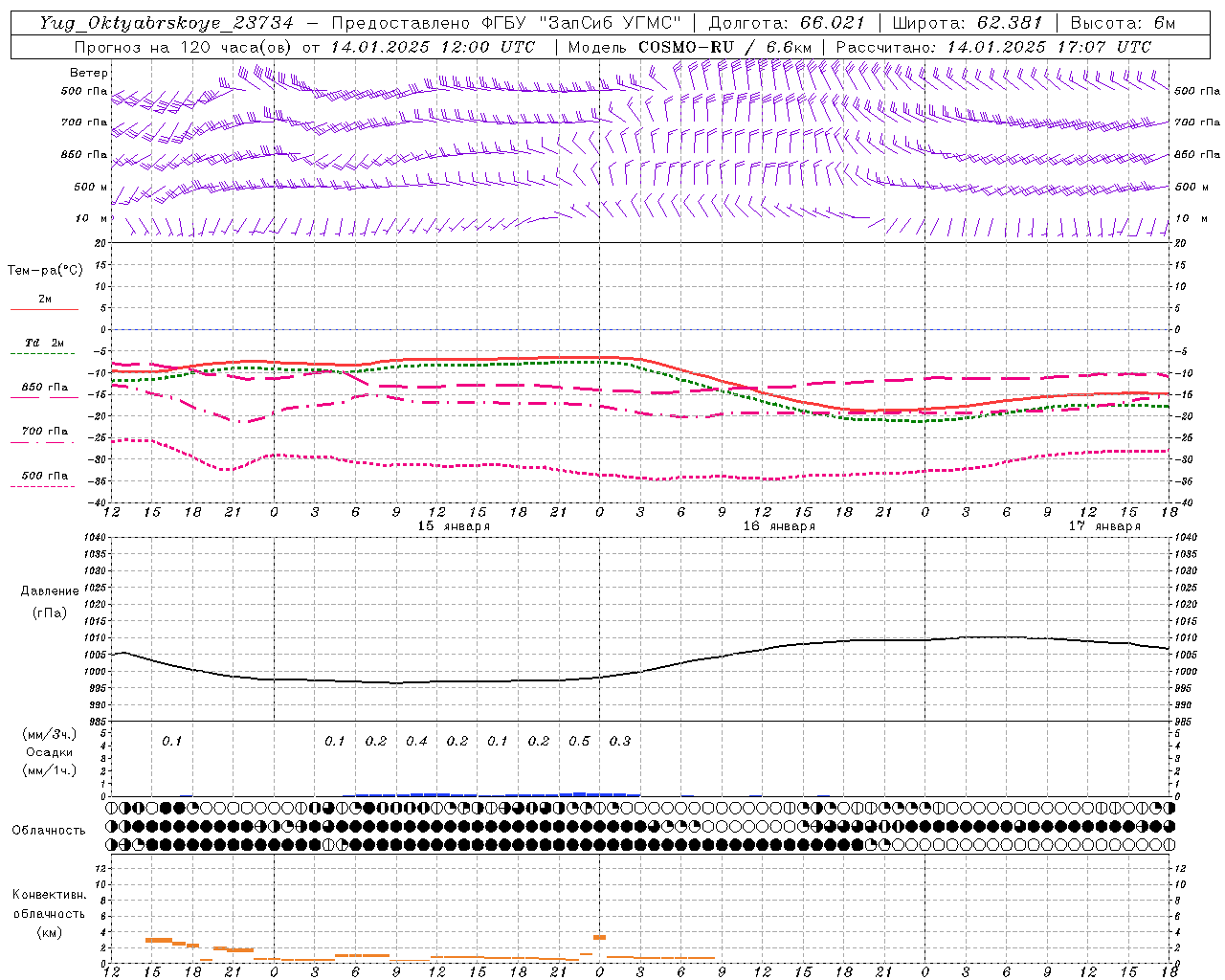Click the 700 гПа temperature legend entry
The width and height of the screenshot is (1225, 980).
click(44, 435)
